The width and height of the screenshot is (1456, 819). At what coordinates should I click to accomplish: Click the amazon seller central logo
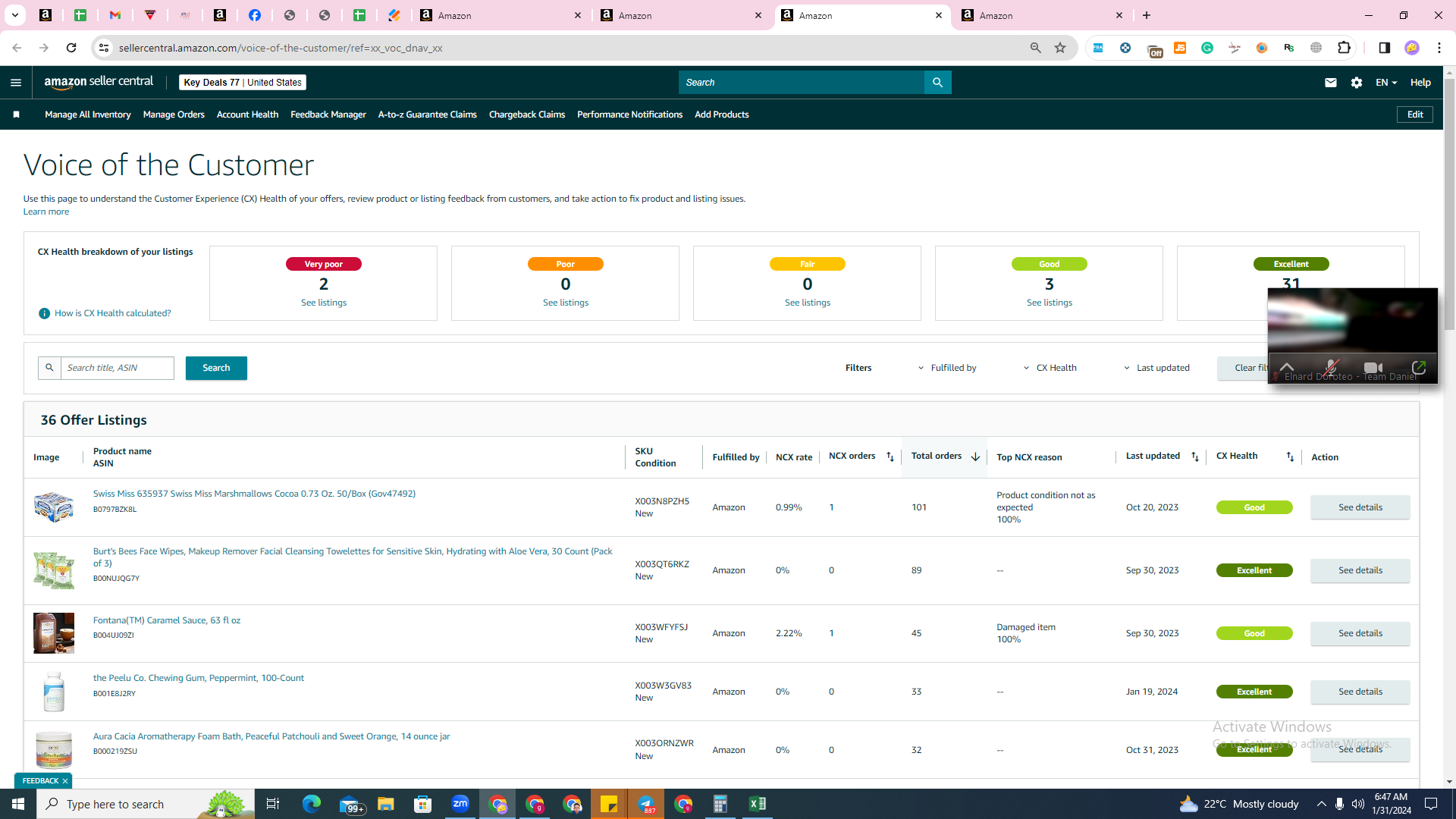99,82
